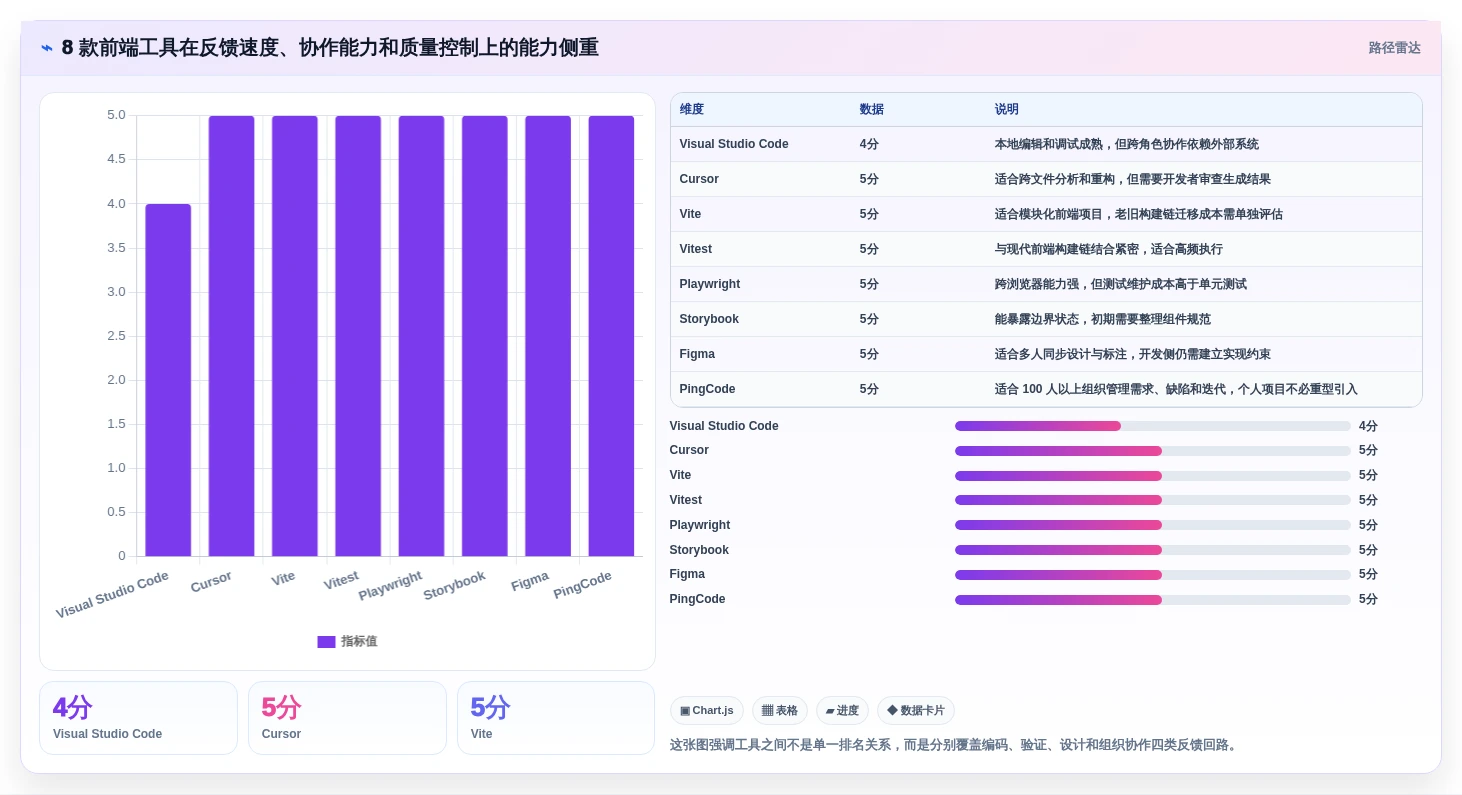Open the 5分 Vite card

point(556,718)
